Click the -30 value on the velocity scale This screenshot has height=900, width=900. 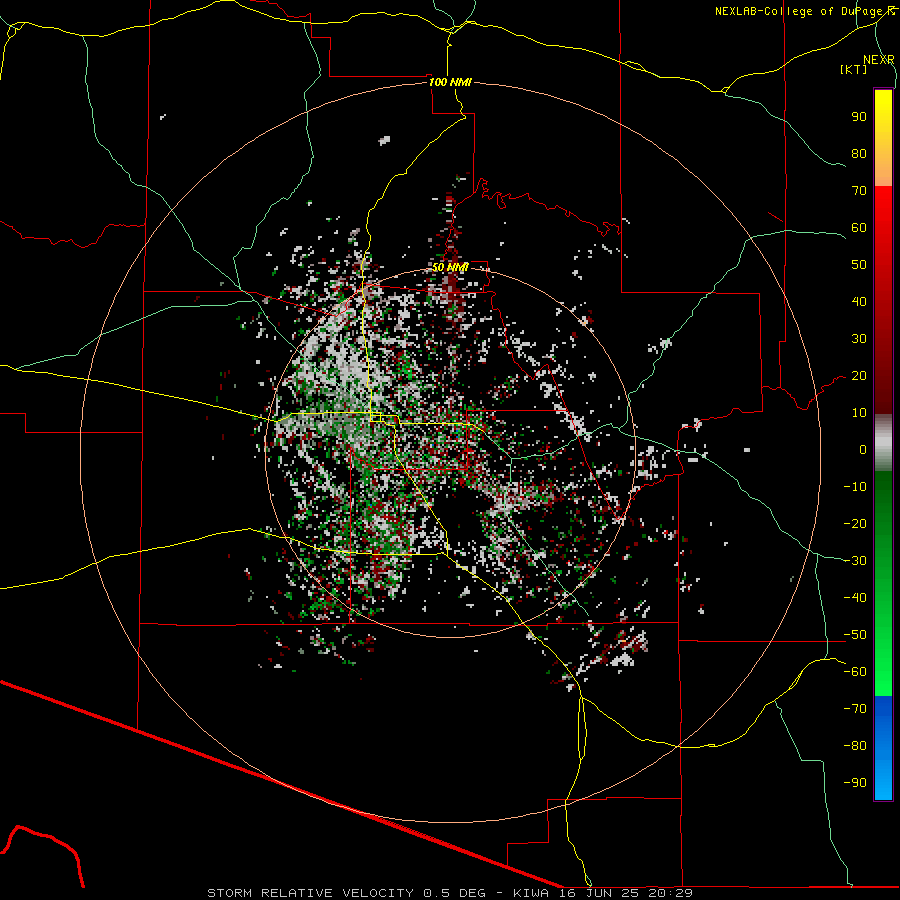tap(855, 561)
